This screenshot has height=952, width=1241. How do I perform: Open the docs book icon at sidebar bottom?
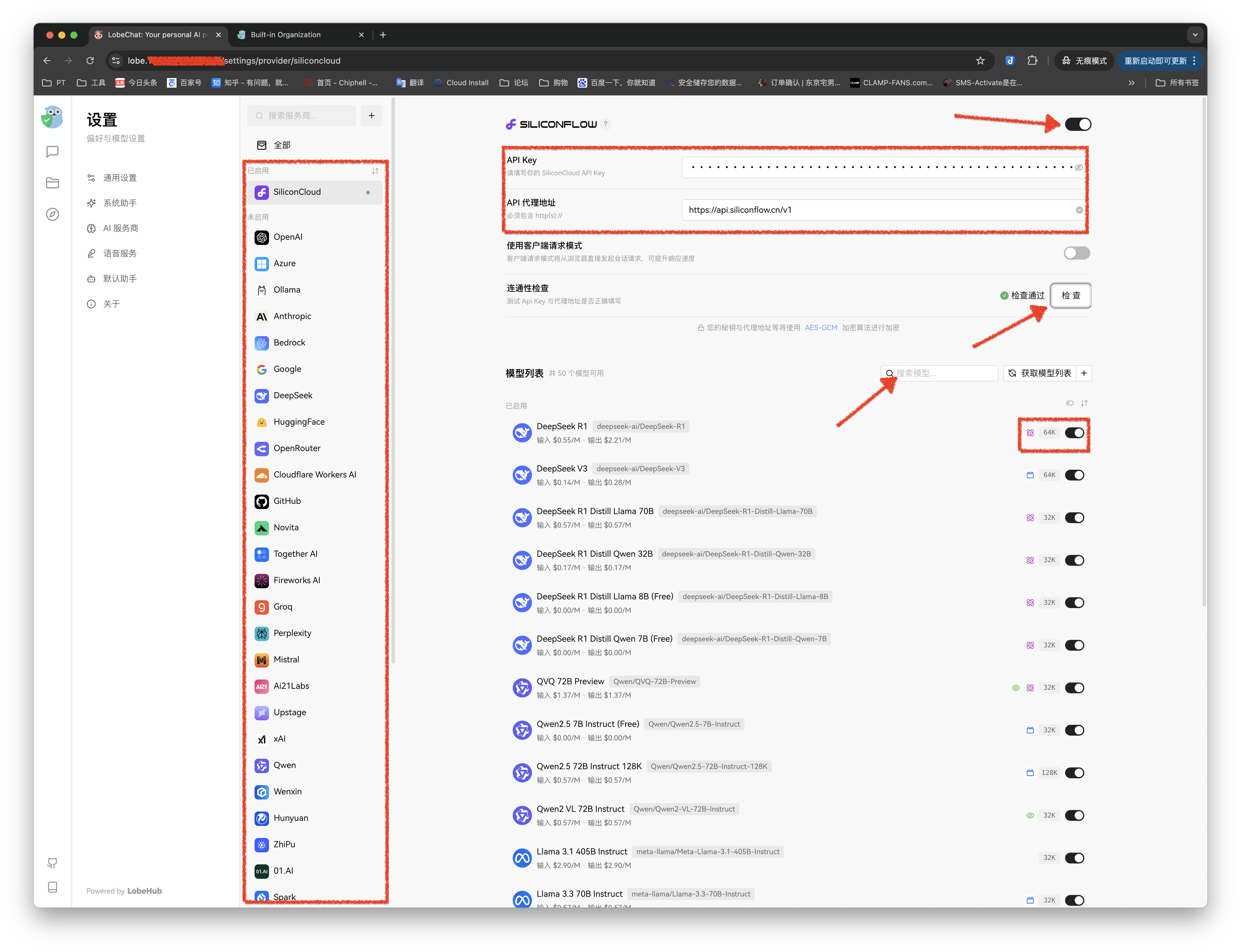pos(52,887)
